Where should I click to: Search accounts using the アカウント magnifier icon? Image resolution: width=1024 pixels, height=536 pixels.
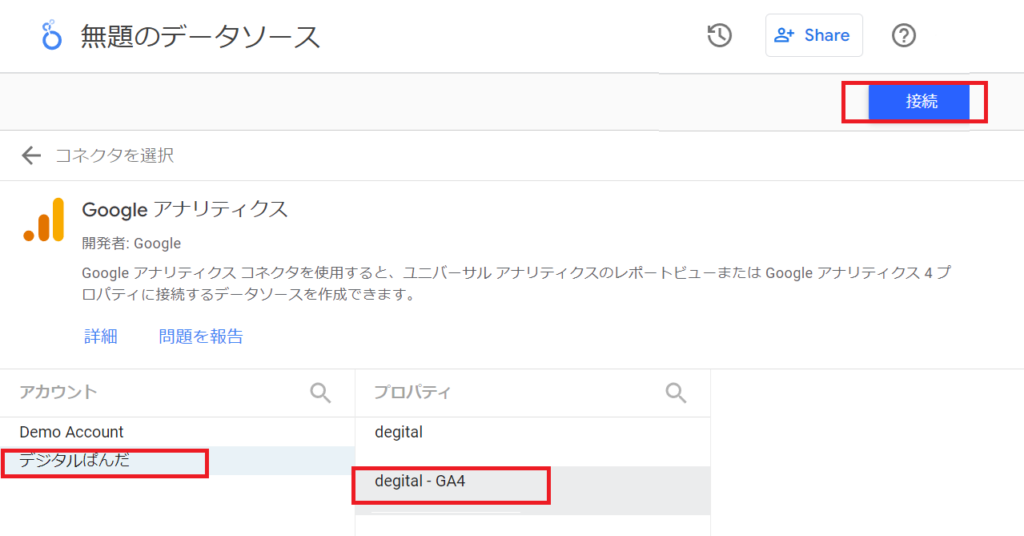click(x=320, y=392)
